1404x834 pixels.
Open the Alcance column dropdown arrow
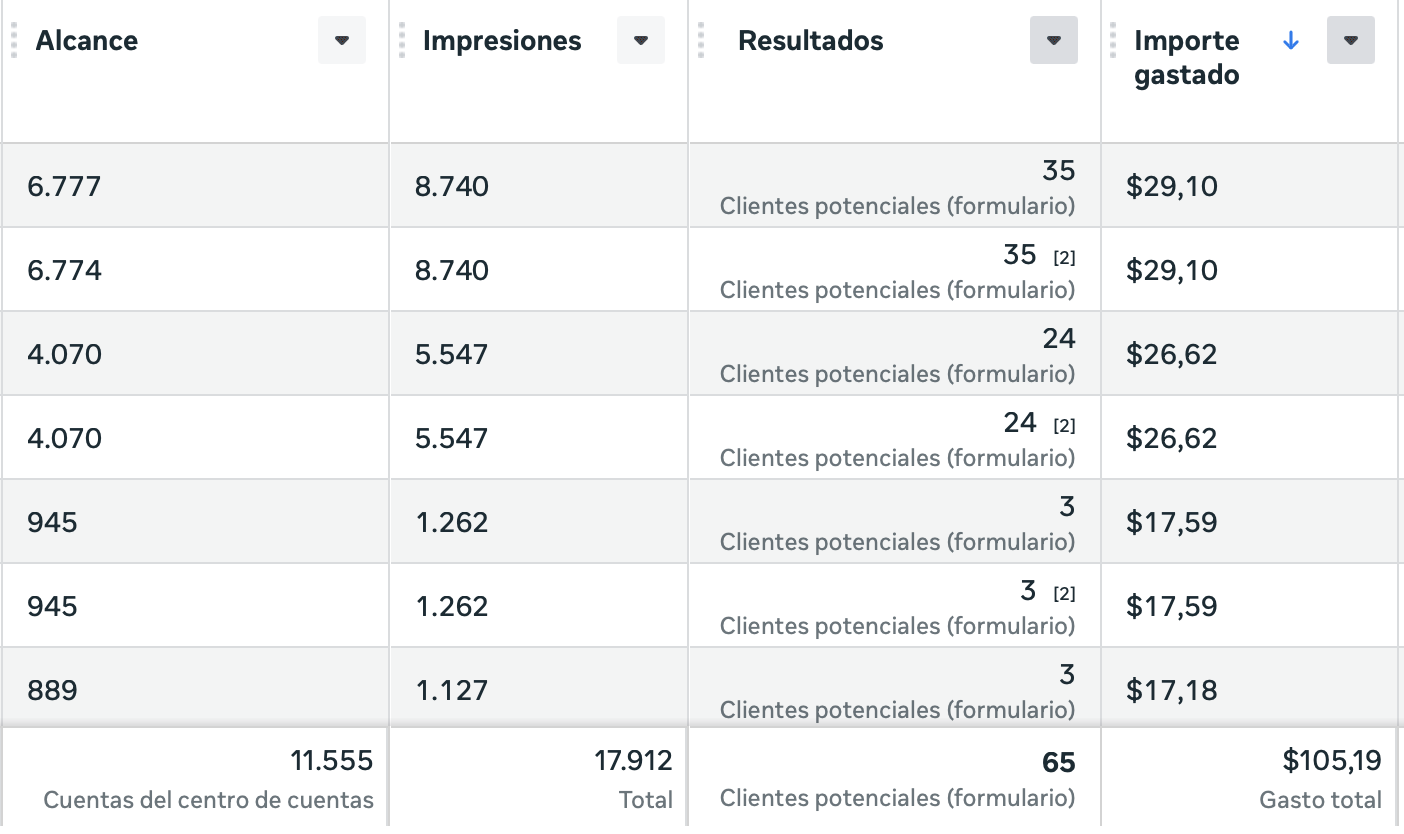342,41
